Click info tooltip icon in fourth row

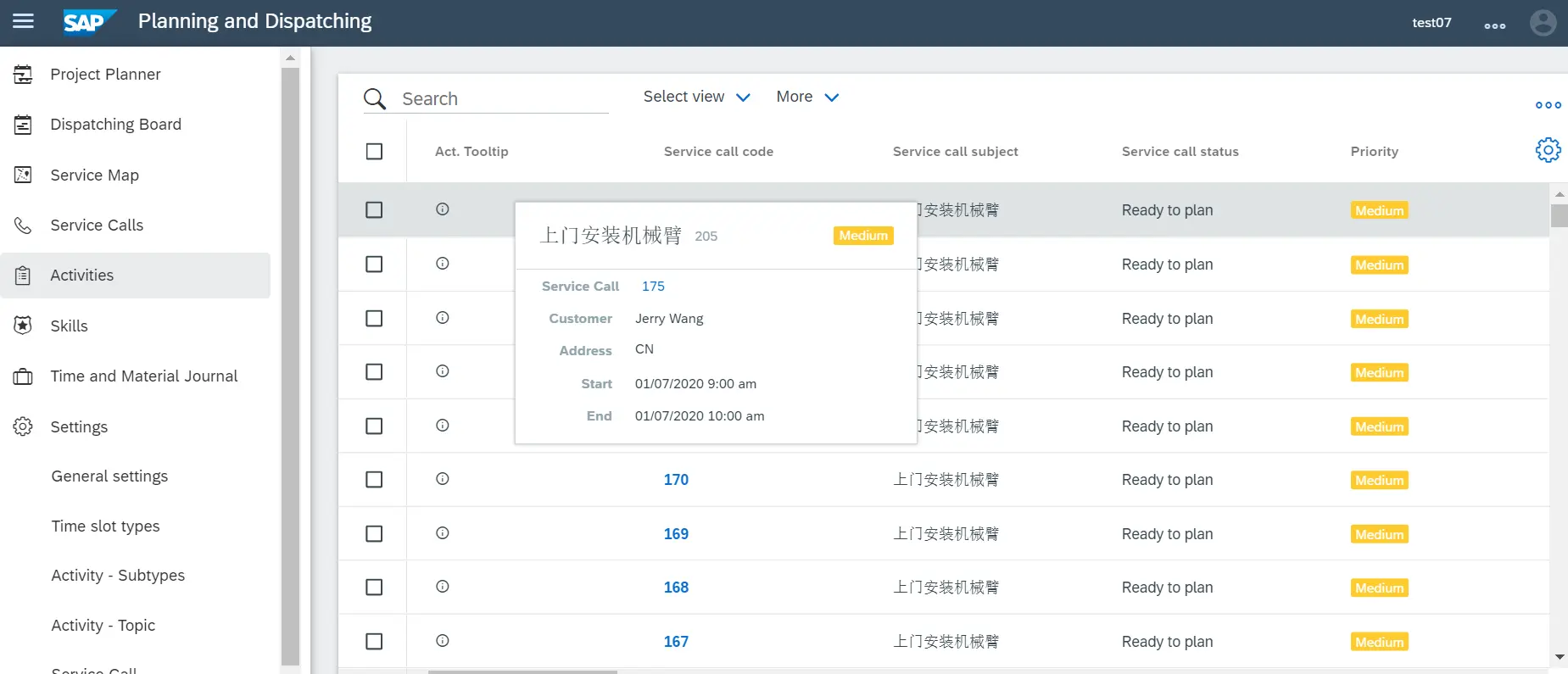point(443,371)
